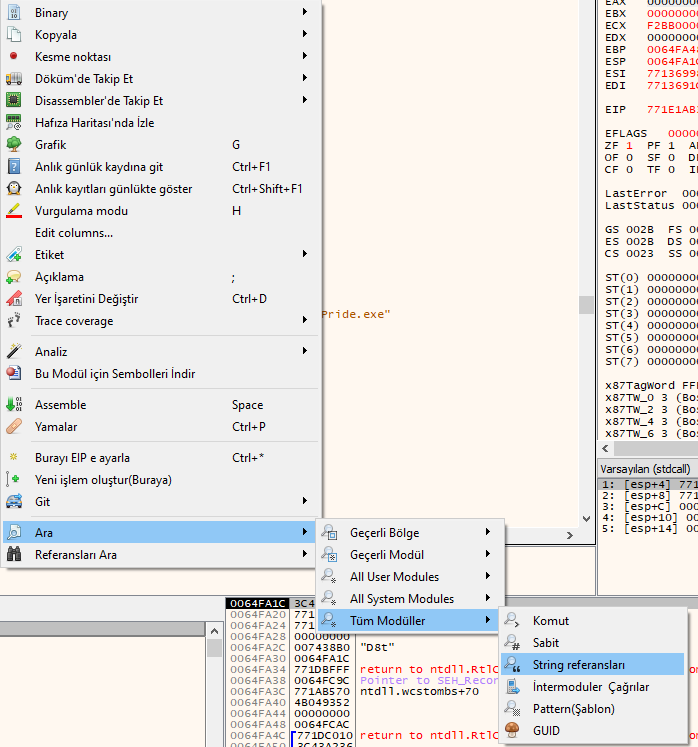Expand the Binary submenu arrow
This screenshot has width=698, height=747.
[304, 11]
